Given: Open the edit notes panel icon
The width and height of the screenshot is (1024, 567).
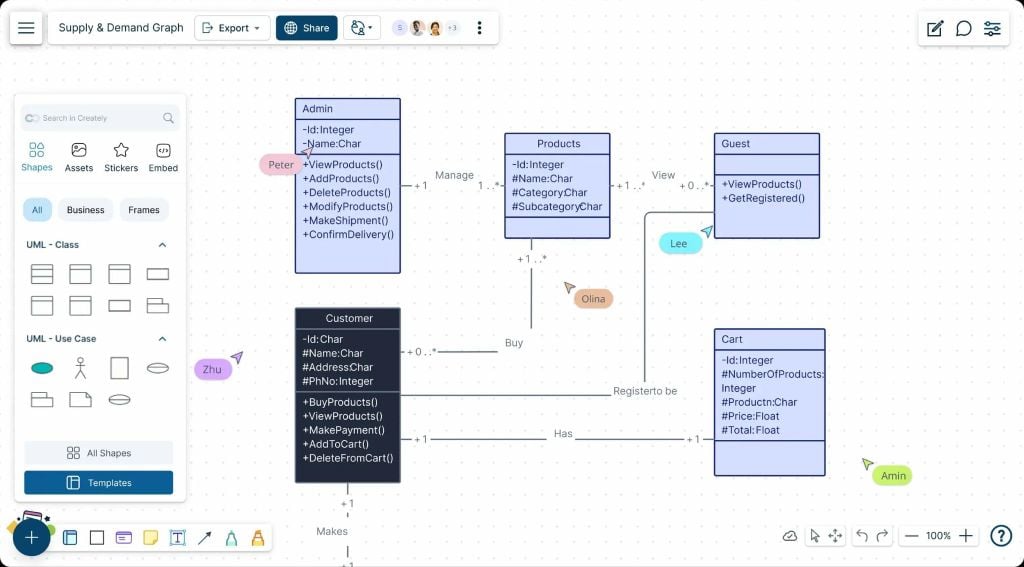Looking at the screenshot, I should pyautogui.click(x=935, y=28).
